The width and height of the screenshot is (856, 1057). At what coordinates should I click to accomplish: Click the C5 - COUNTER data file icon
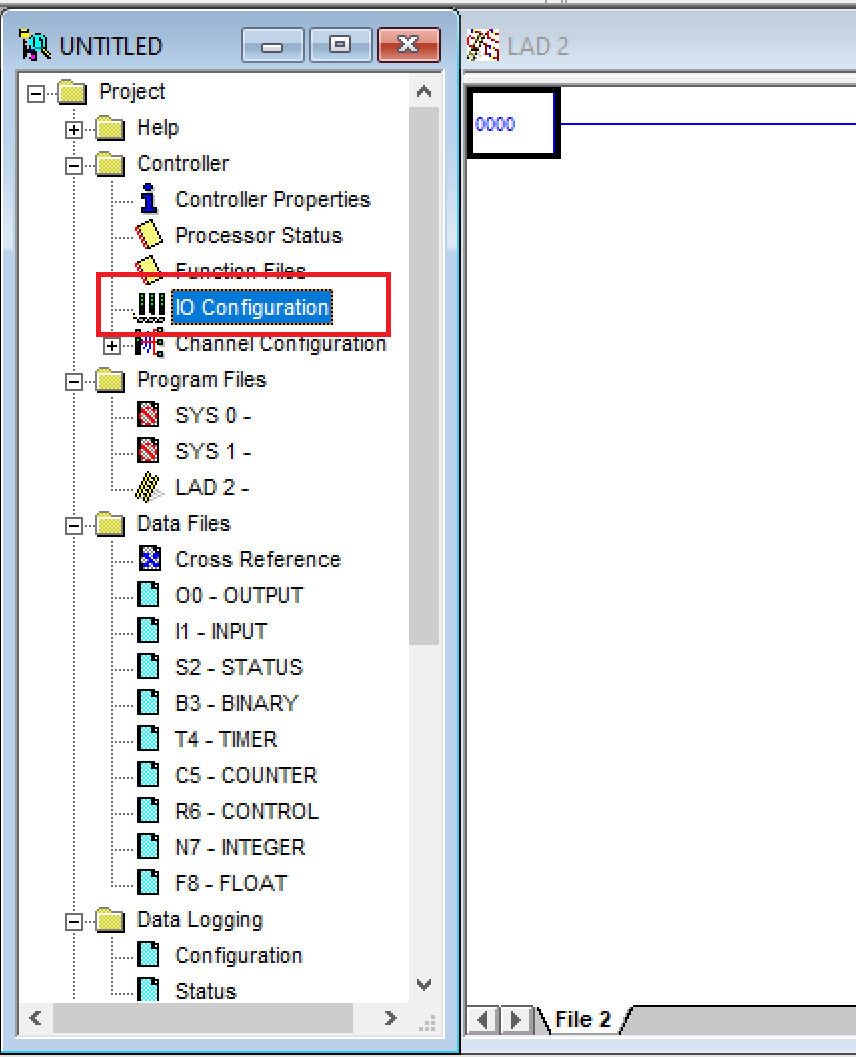point(148,775)
